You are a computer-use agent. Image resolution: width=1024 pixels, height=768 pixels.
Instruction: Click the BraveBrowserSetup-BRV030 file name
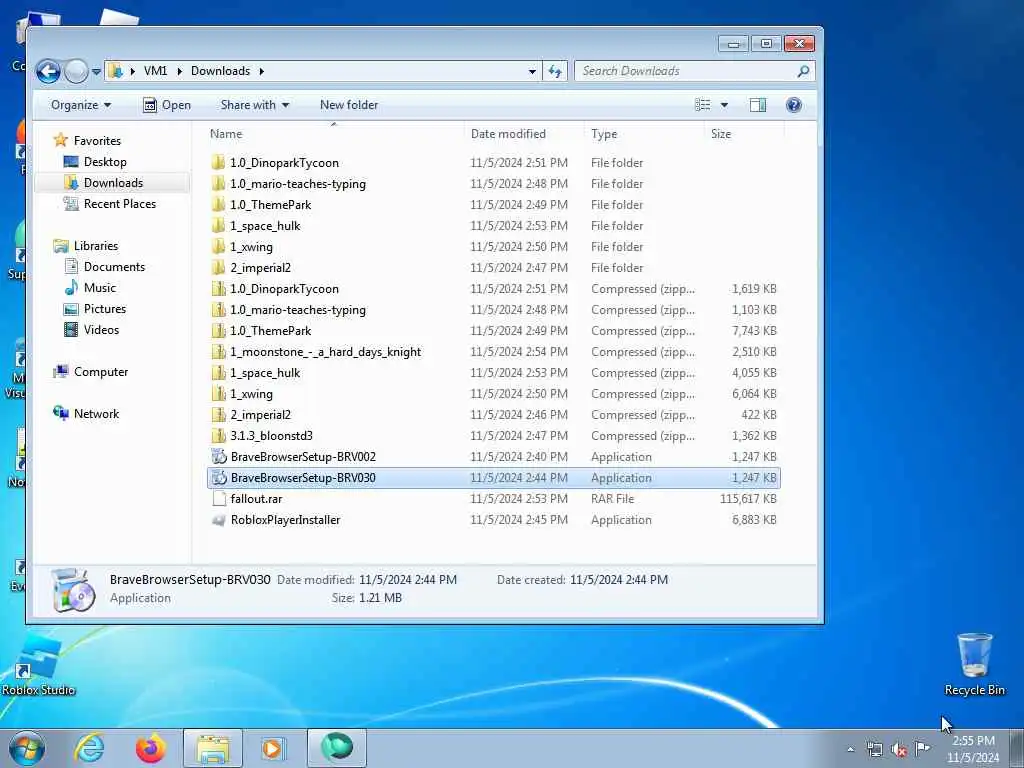click(x=303, y=477)
